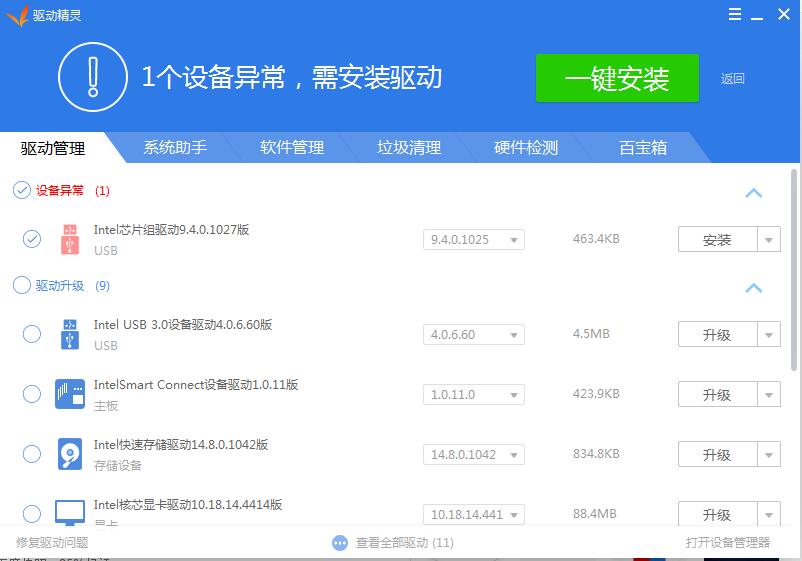The width and height of the screenshot is (802, 561).
Task: Toggle the 设备异常 group checkbox
Action: pos(21,190)
